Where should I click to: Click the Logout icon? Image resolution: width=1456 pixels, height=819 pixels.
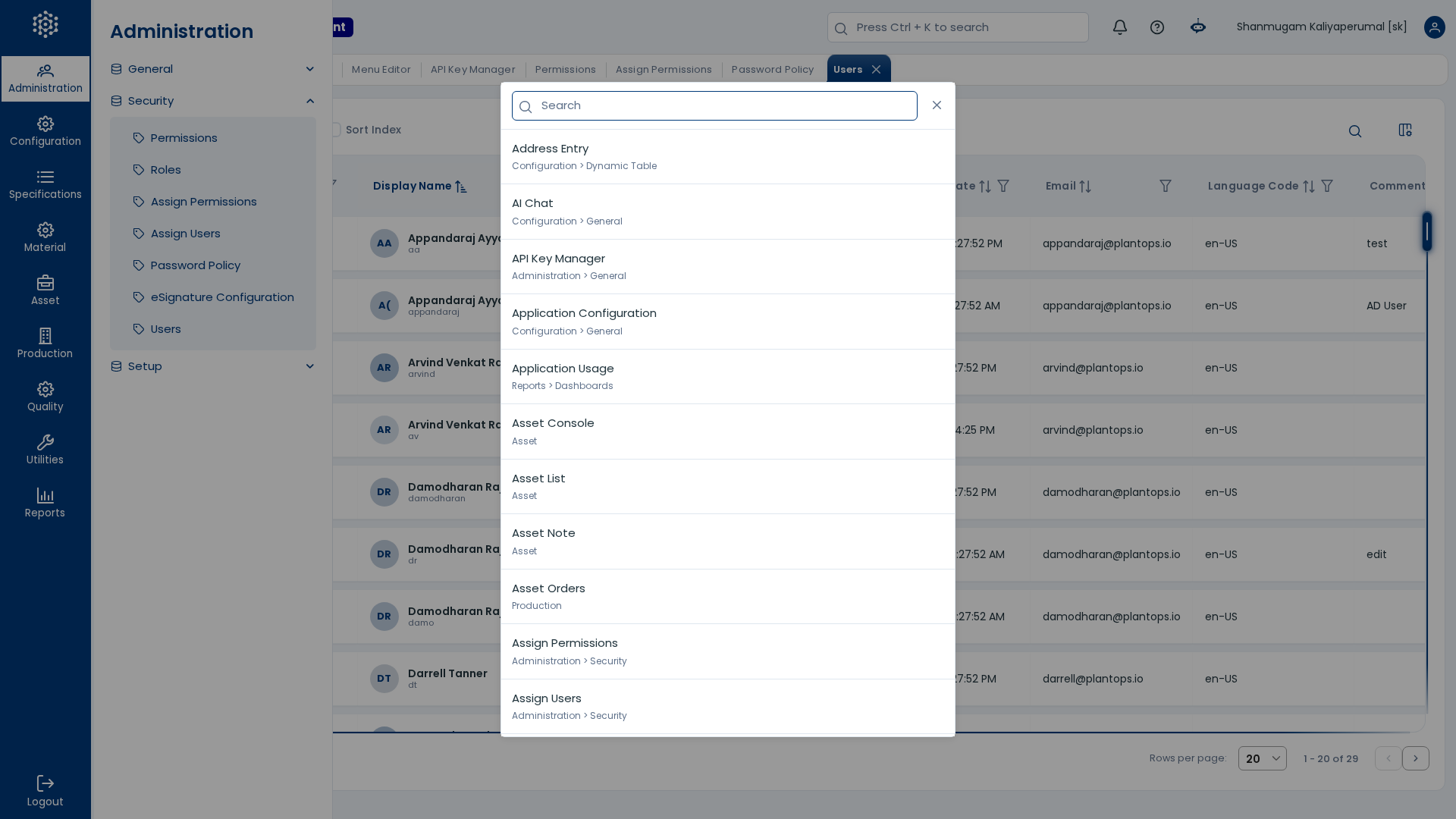[x=45, y=783]
